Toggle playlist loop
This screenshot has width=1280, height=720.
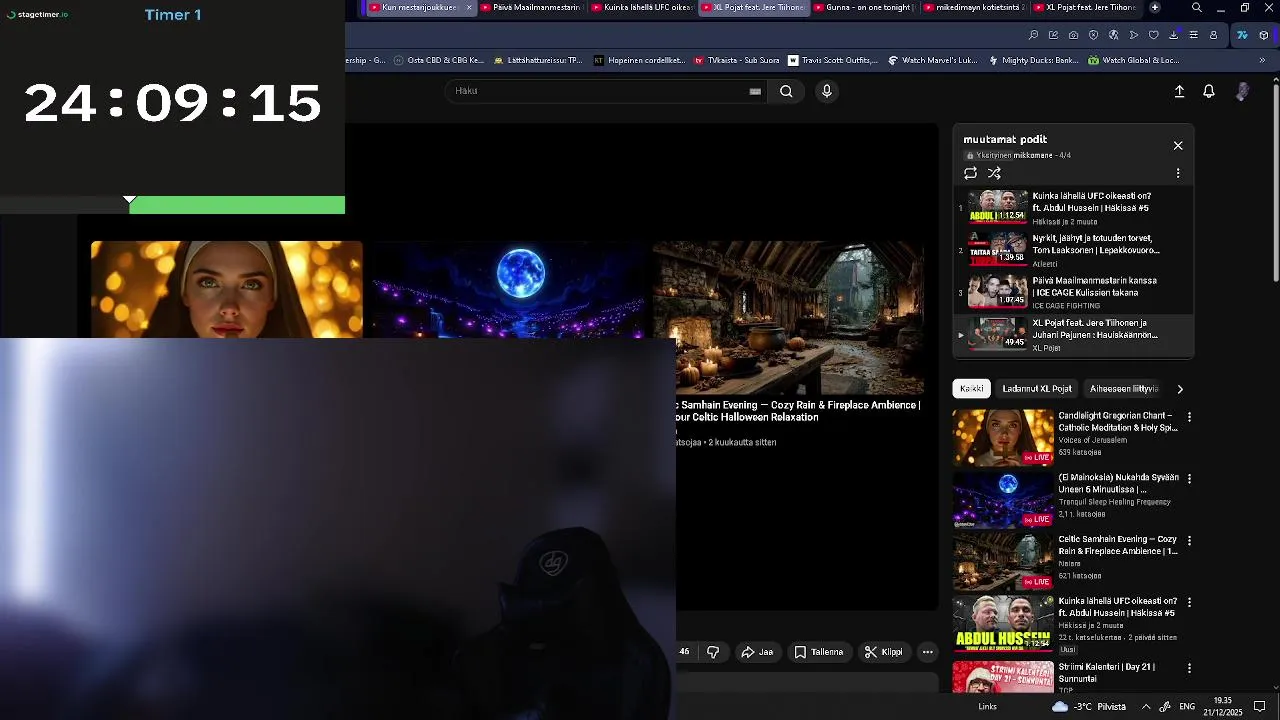(x=970, y=173)
